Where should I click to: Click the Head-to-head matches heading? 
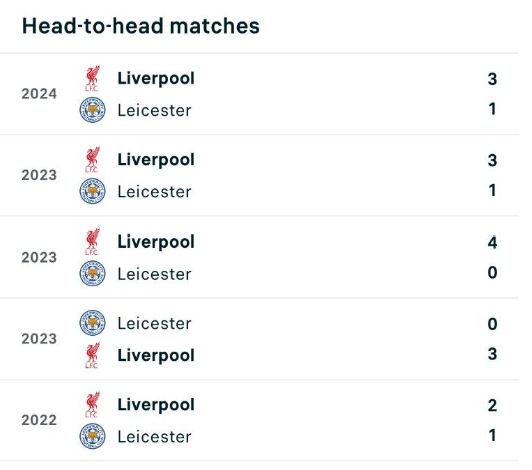click(x=141, y=26)
